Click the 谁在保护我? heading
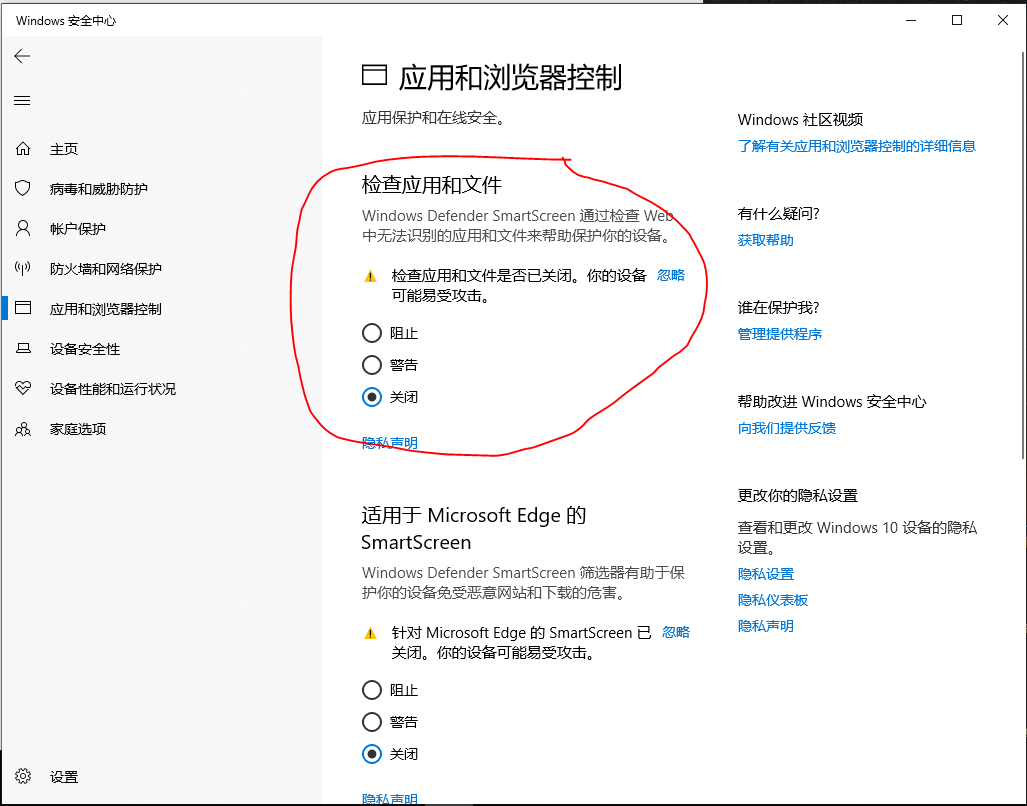Screen dimensions: 1027x806 (778, 308)
